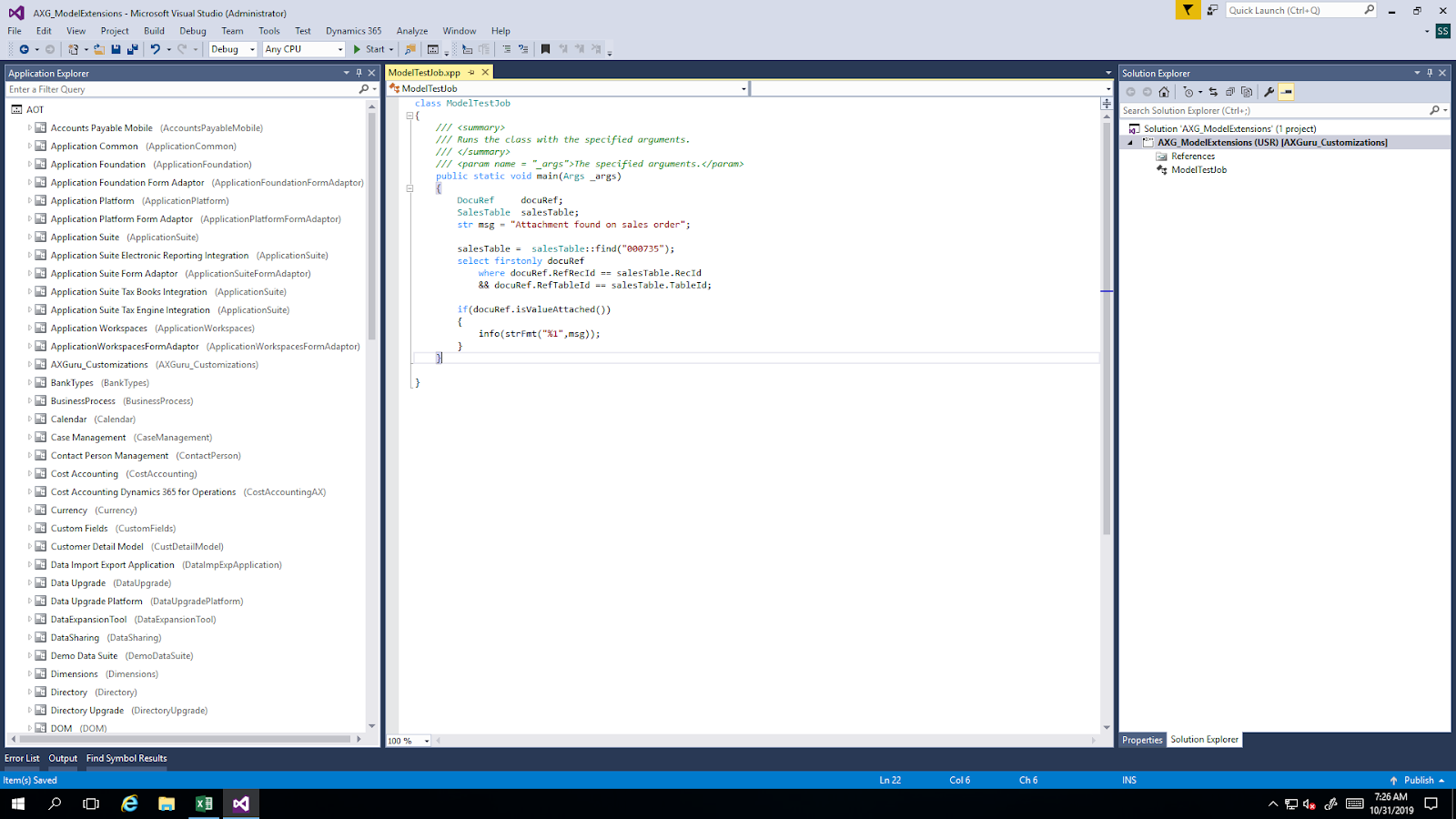This screenshot has height=819, width=1456.
Task: Open the Output tab
Action: click(x=63, y=758)
